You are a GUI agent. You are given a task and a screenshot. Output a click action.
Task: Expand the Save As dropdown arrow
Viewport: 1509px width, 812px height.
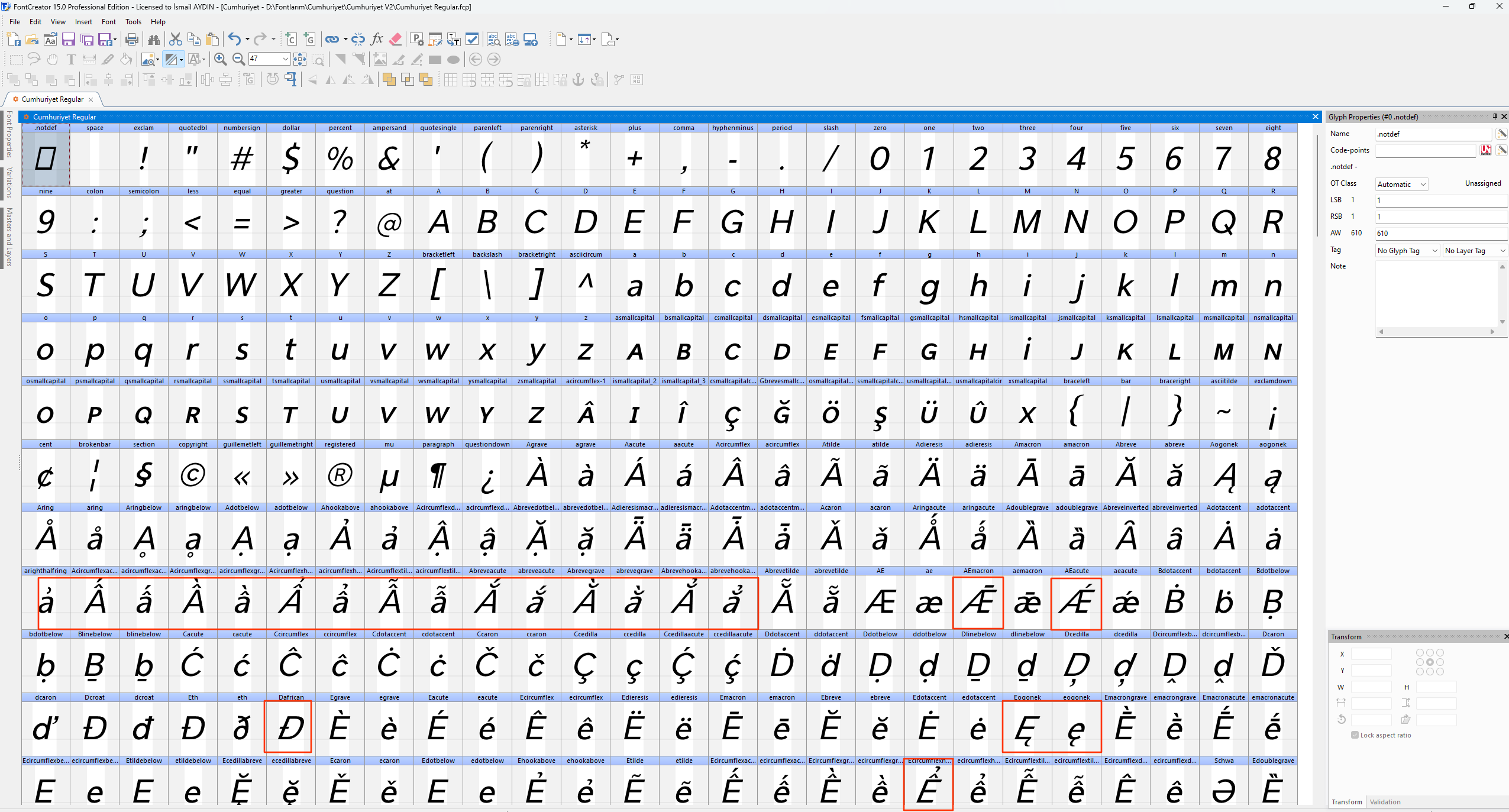[x=115, y=40]
